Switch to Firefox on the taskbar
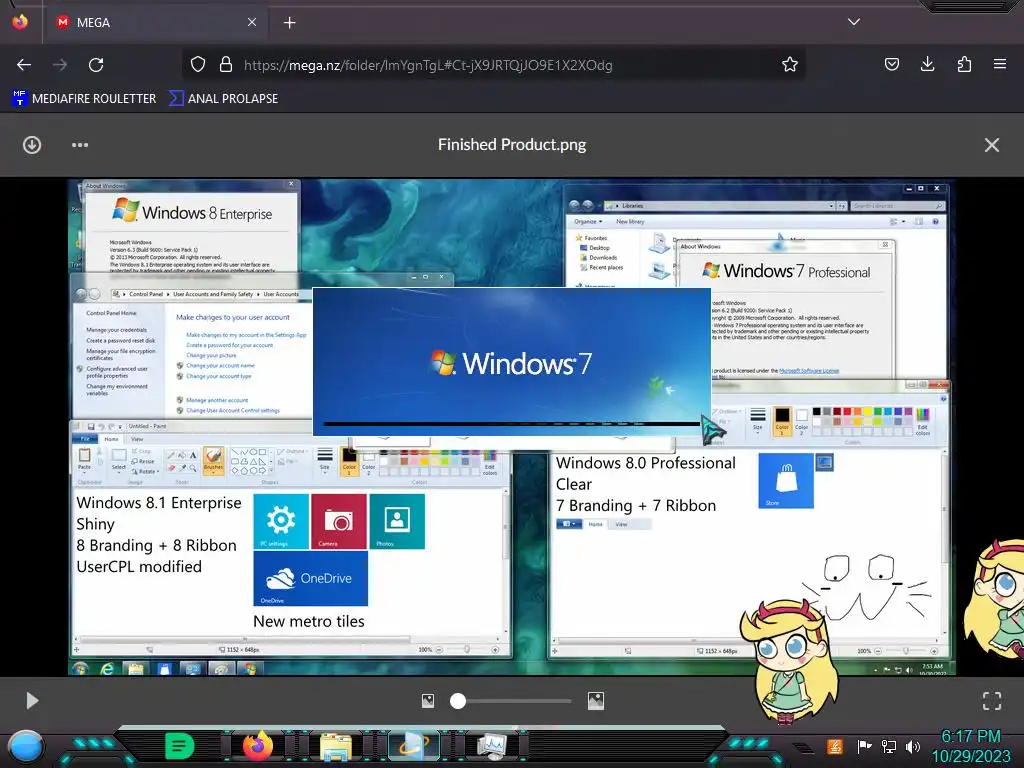The image size is (1024, 768). click(257, 746)
